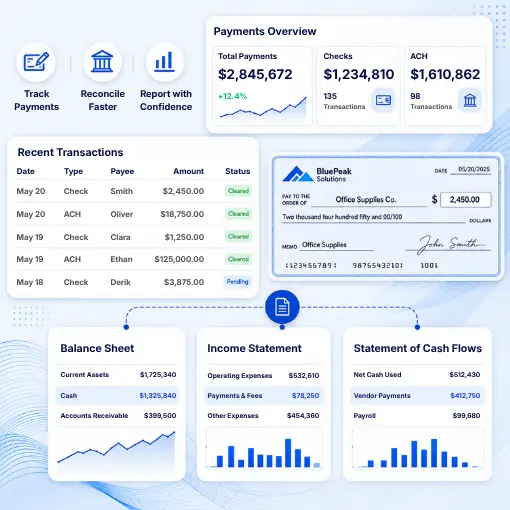
Task: Click the routing number 123456789 on check
Action: 311,266
